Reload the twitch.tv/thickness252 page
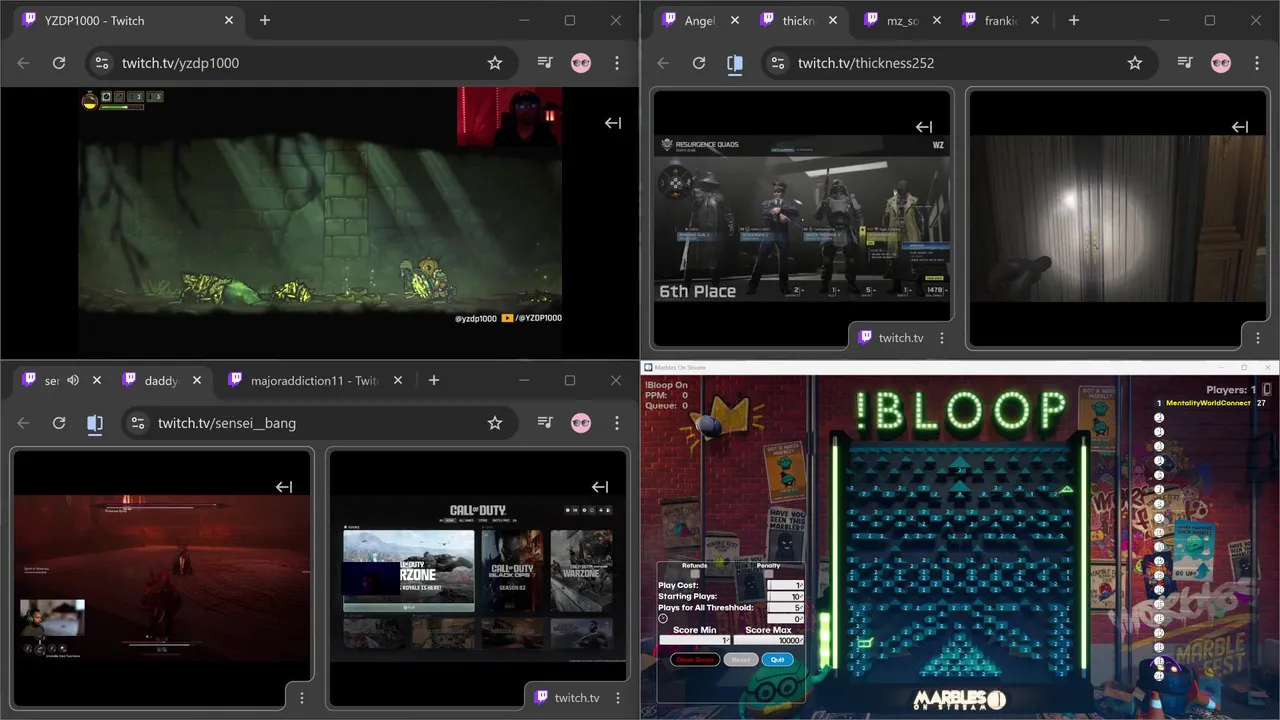The width and height of the screenshot is (1280, 720). click(699, 63)
